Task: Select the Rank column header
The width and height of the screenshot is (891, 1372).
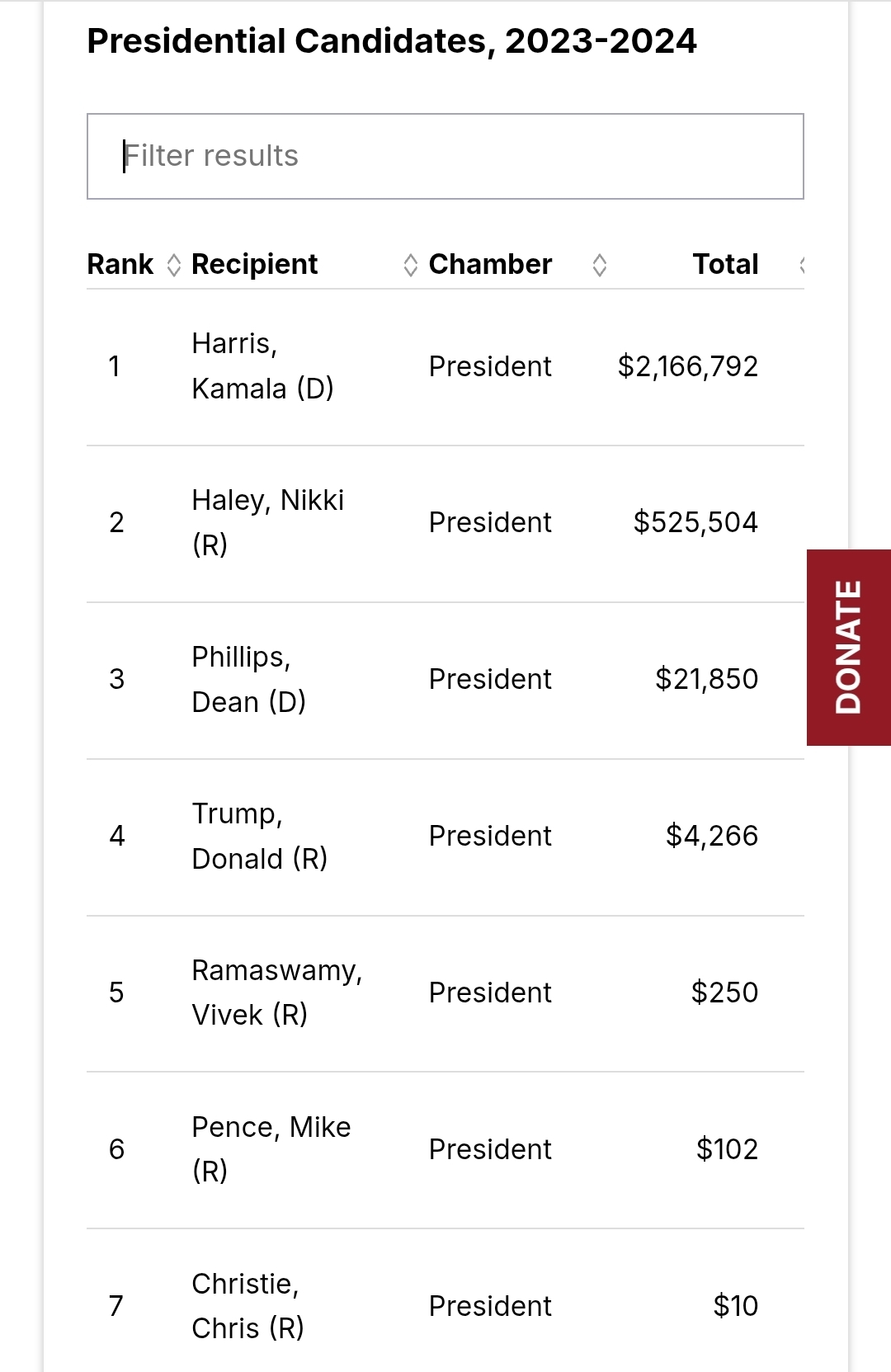Action: pos(120,264)
